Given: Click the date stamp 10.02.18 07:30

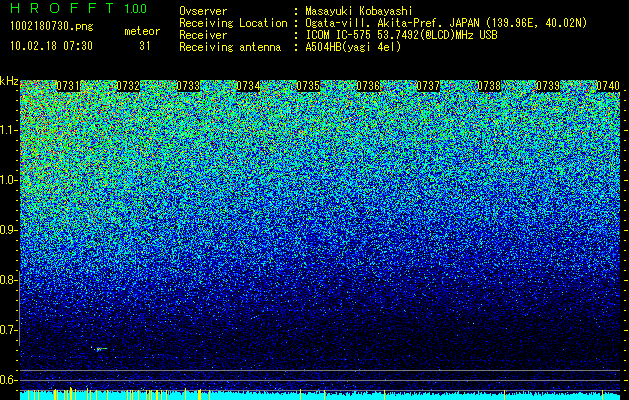Looking at the screenshot, I should pyautogui.click(x=51, y=46).
